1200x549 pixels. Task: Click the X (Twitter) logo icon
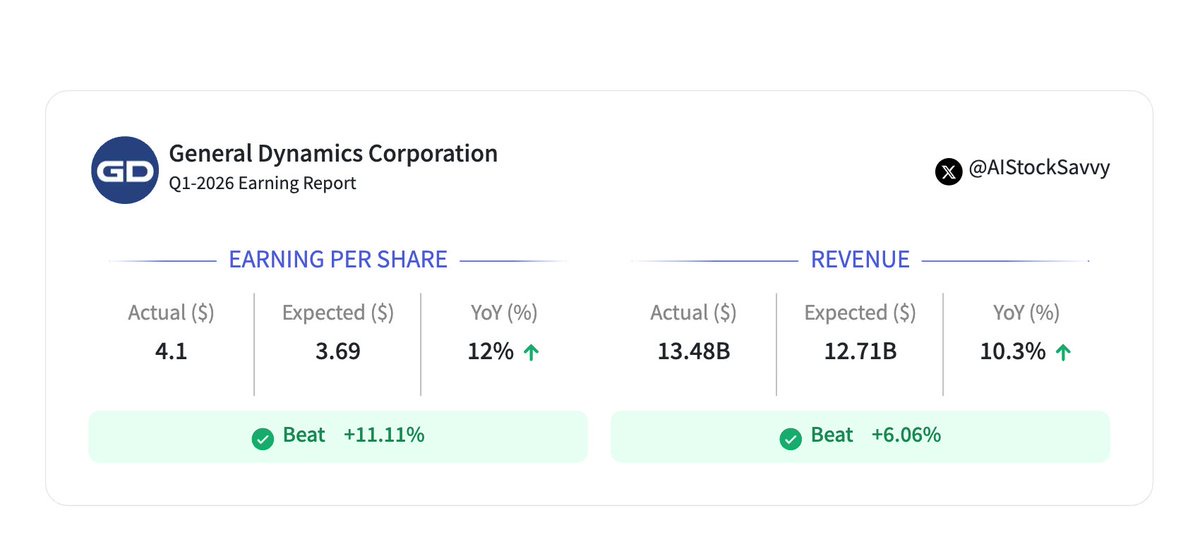point(948,171)
